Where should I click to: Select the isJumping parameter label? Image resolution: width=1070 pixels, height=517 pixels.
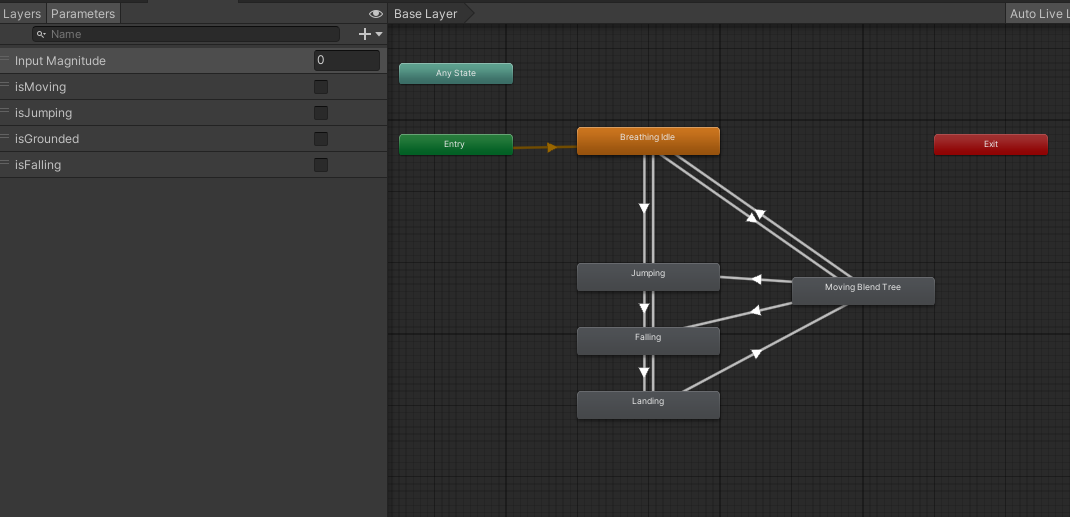pyautogui.click(x=44, y=113)
